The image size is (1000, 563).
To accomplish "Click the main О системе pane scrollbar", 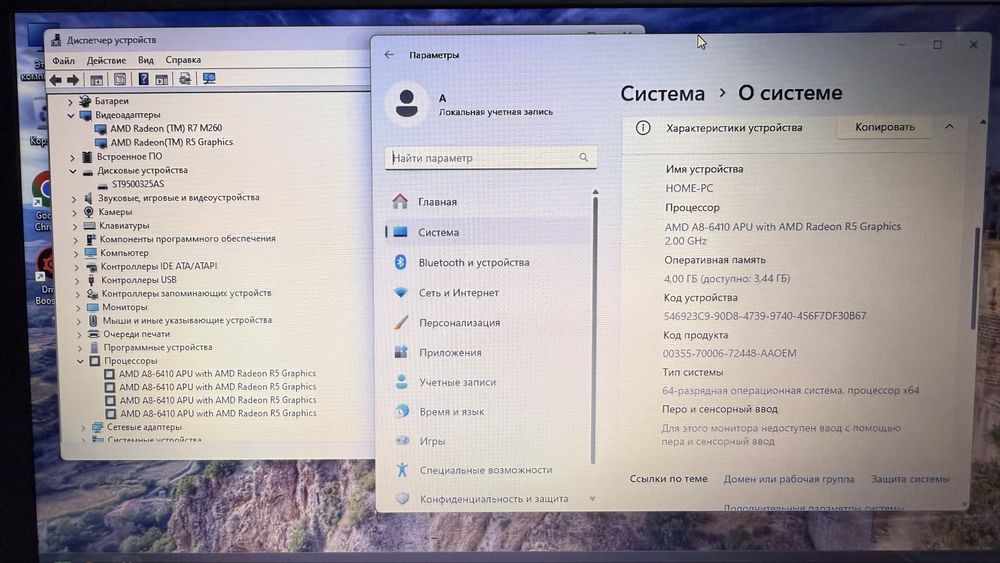I will pyautogui.click(x=974, y=277).
